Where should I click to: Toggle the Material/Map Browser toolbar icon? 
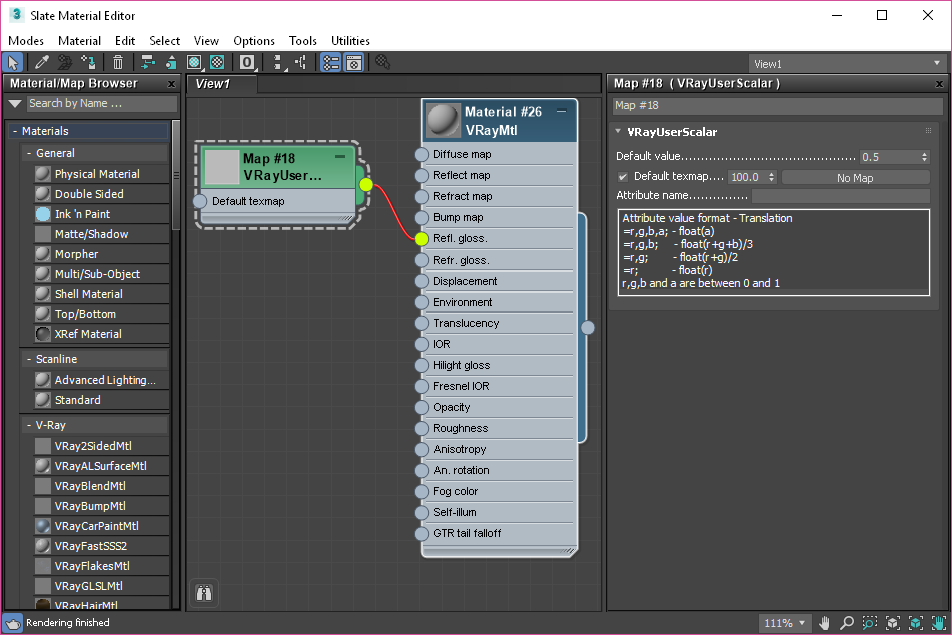pyautogui.click(x=330, y=63)
